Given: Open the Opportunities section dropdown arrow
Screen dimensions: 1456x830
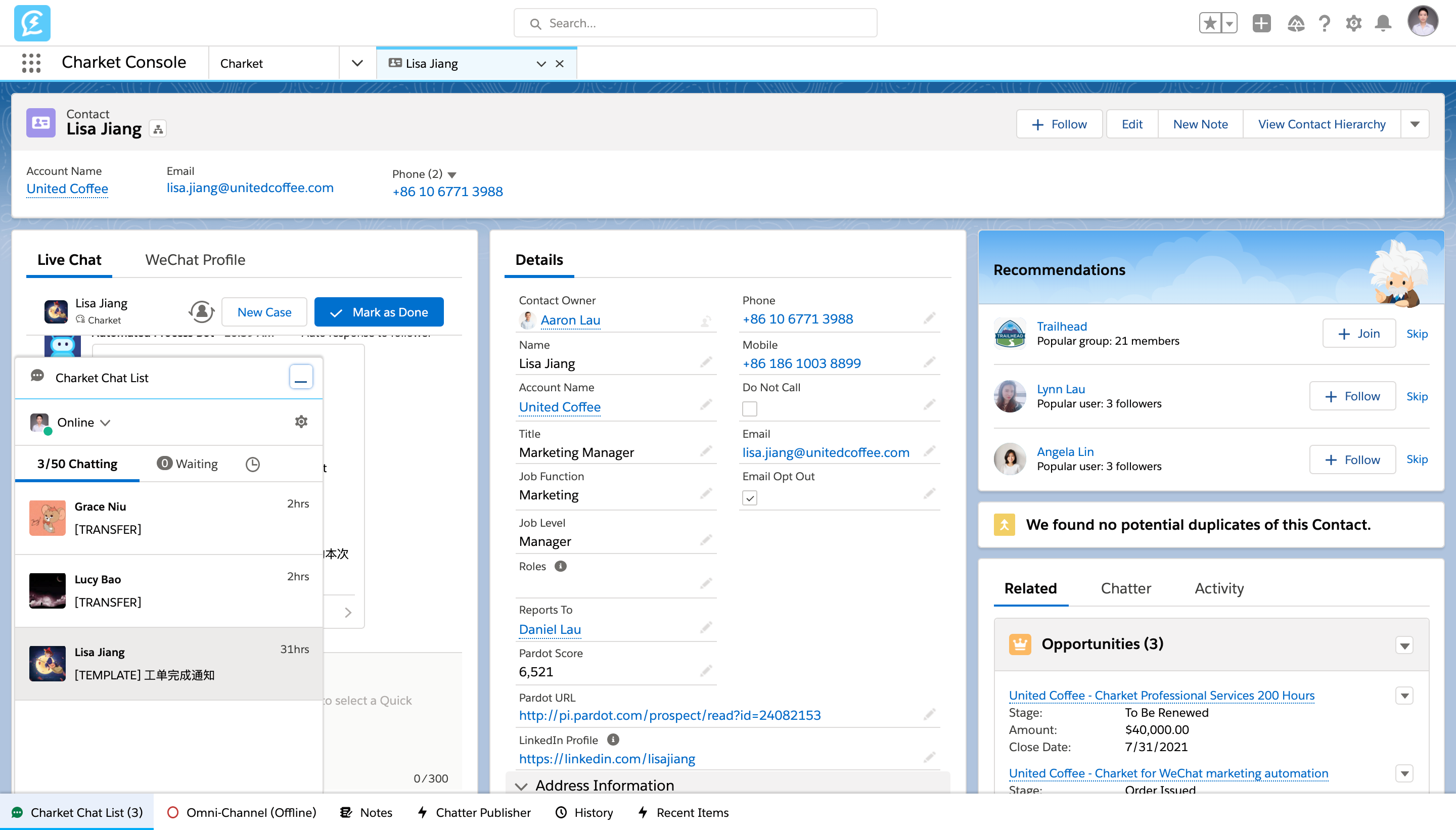Looking at the screenshot, I should click(x=1404, y=645).
